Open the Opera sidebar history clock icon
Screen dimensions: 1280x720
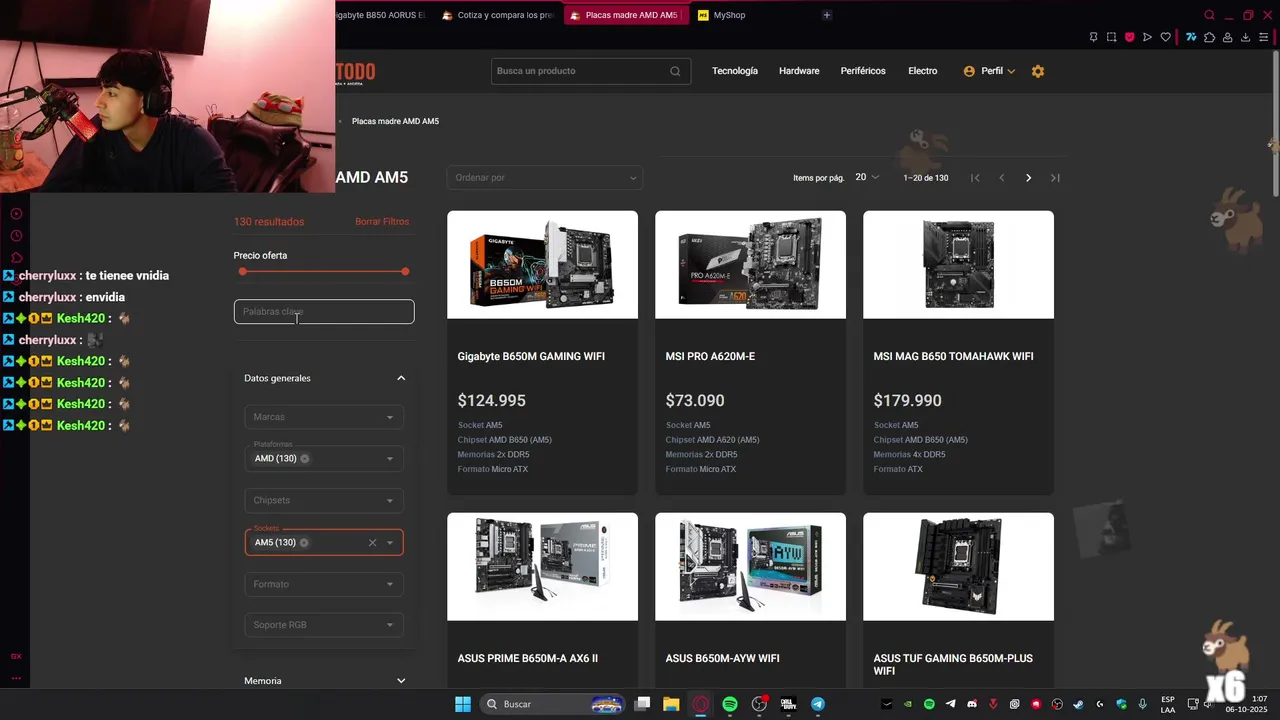[16, 236]
